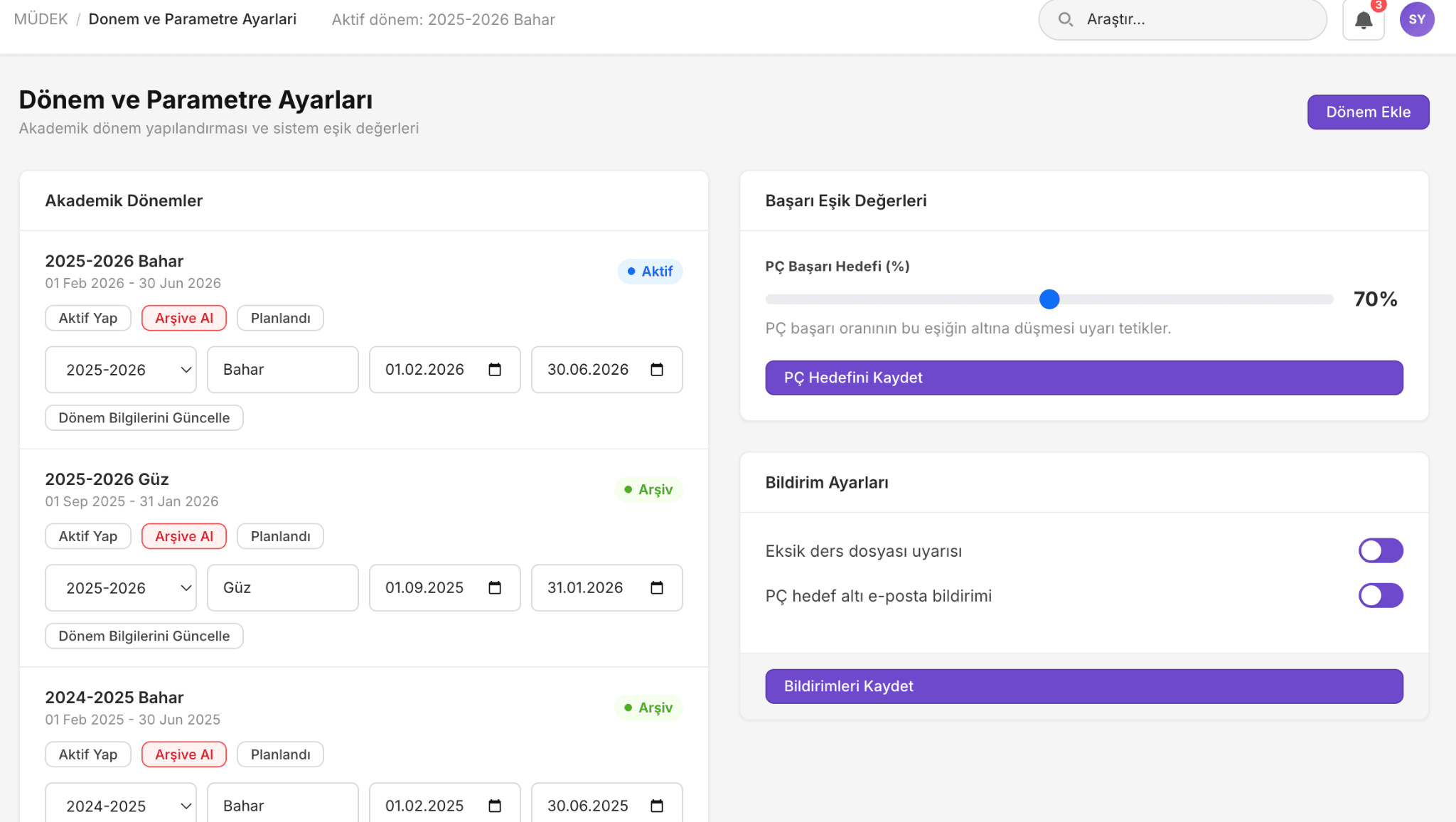Viewport: 1456px width, 822px height.
Task: Update 2025-2026 Bahar with Dönem Bilgilerini Güncelle
Action: coord(144,418)
